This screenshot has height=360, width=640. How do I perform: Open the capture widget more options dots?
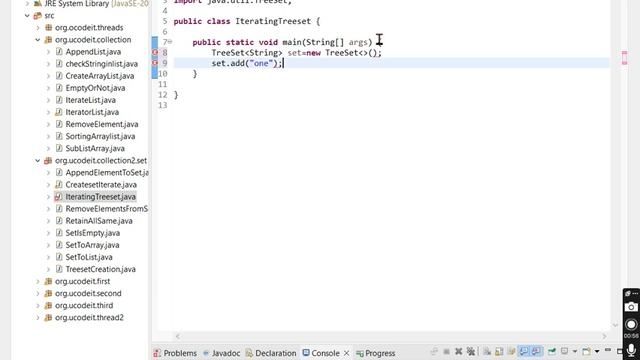pos(635,293)
